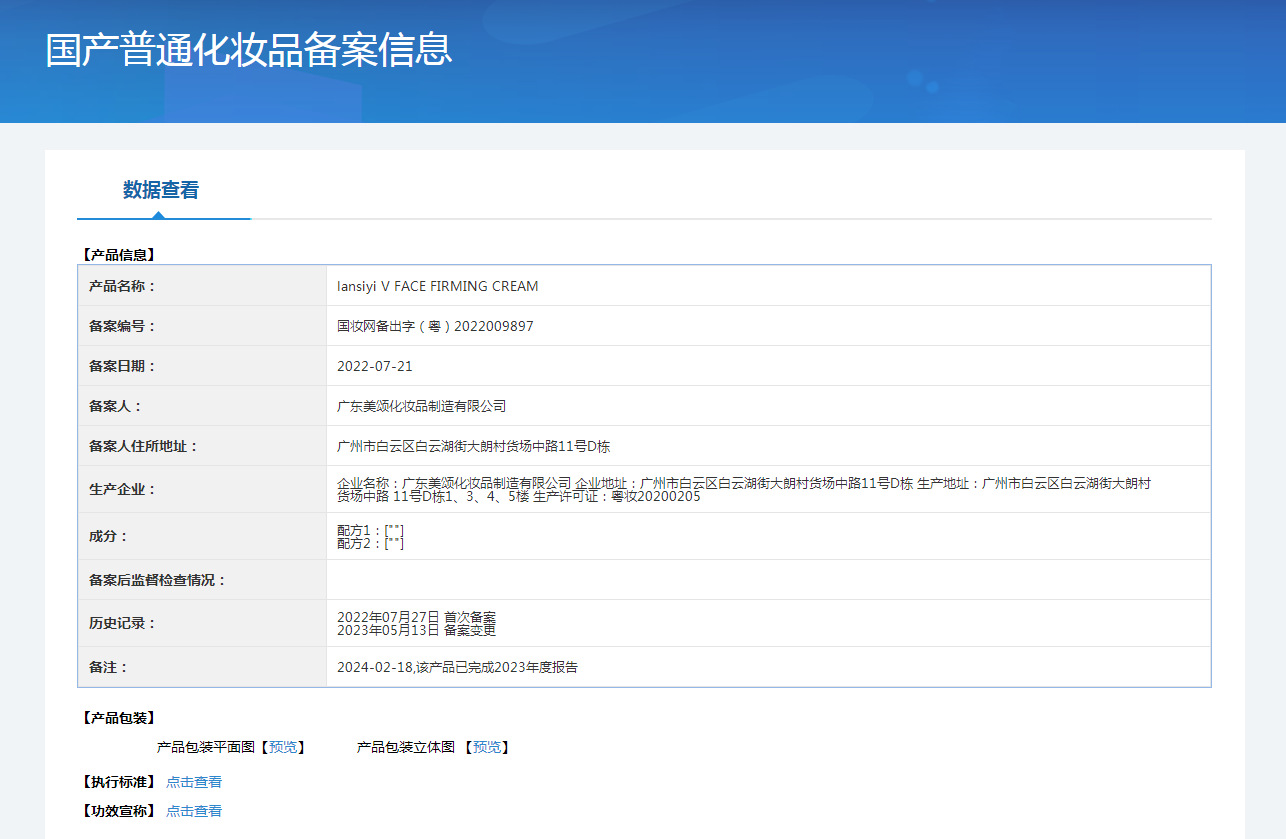Open 点击查看 link for 功效宣称
Viewport: 1286px width, 839px height.
click(x=194, y=811)
